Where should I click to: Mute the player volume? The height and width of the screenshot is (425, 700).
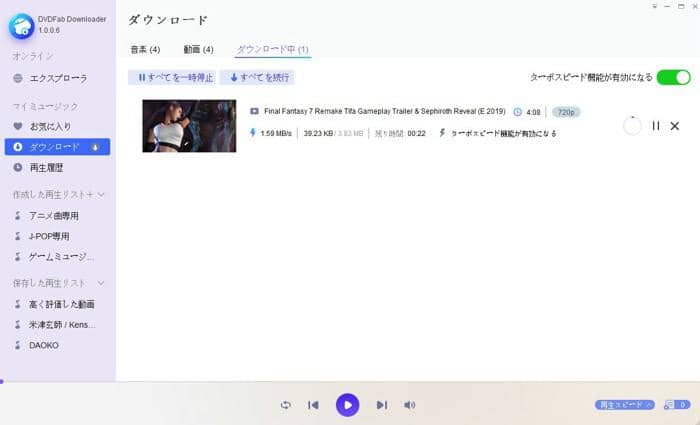pyautogui.click(x=410, y=405)
